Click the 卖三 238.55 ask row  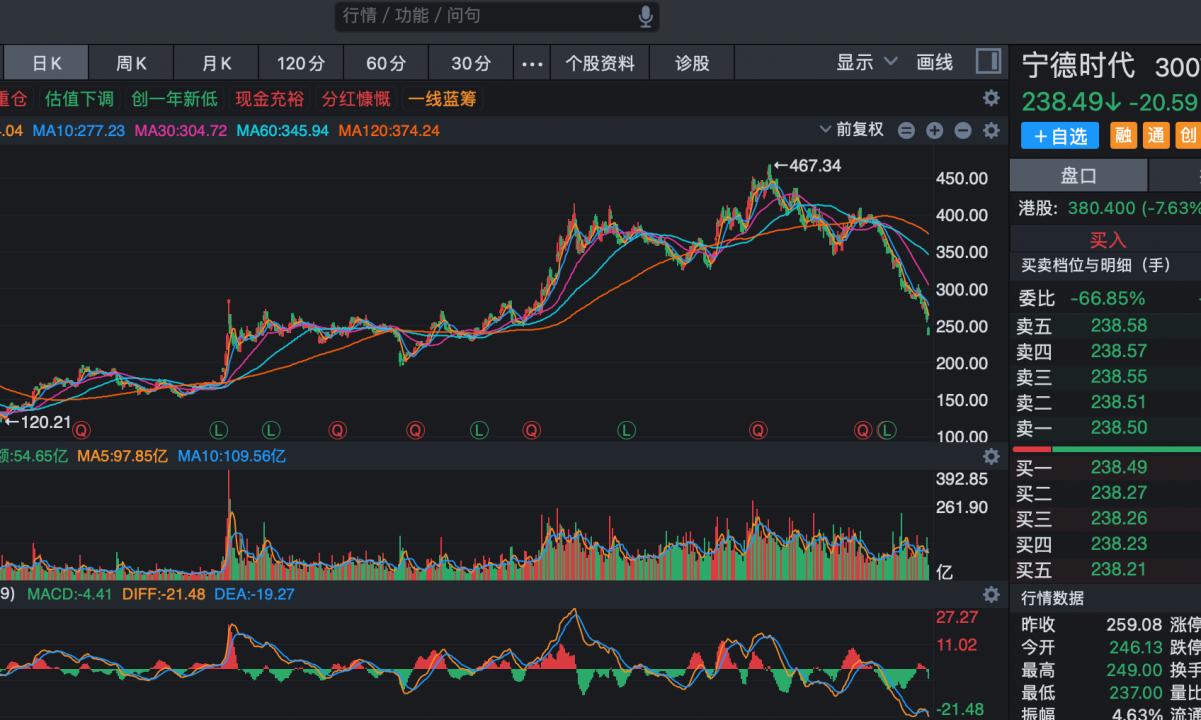click(1106, 377)
